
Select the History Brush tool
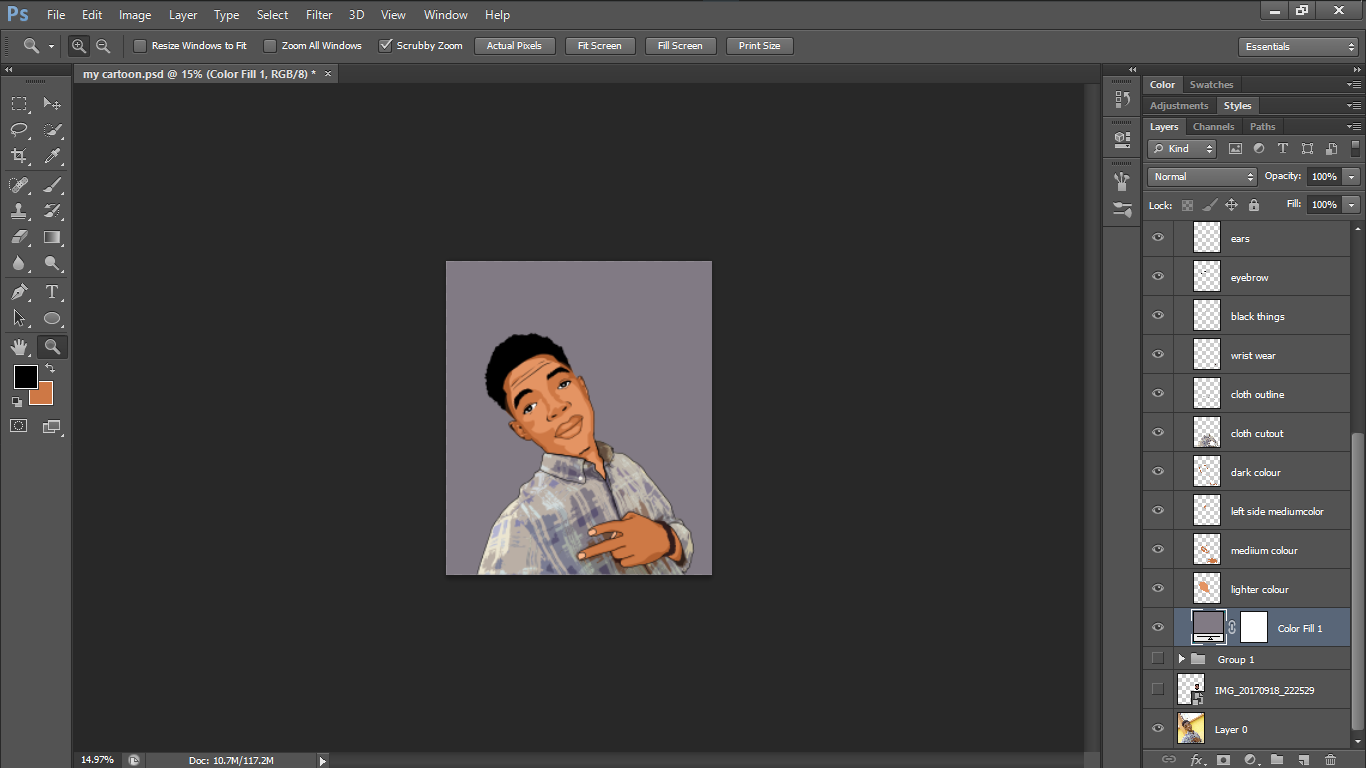[x=52, y=211]
